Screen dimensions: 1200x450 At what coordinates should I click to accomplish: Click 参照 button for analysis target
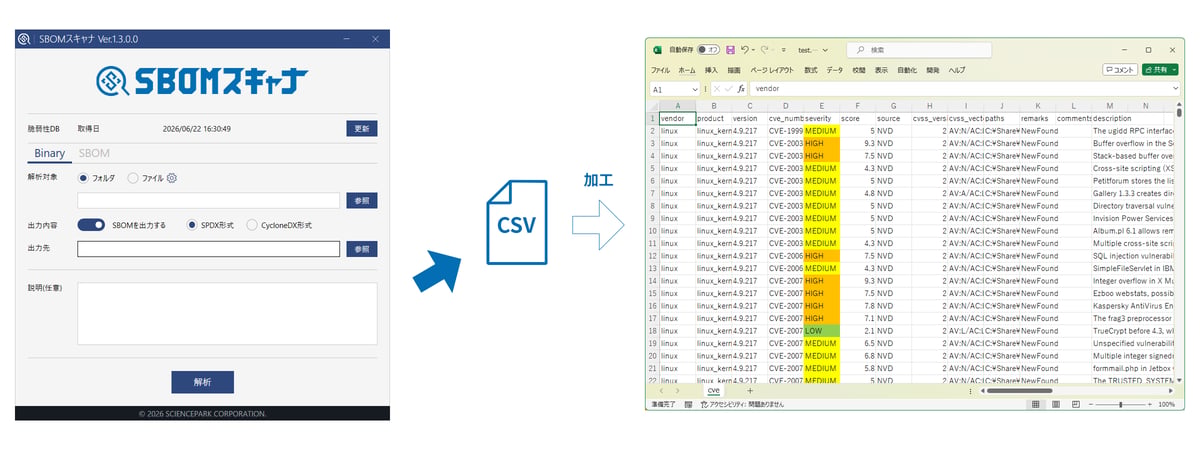coord(362,201)
